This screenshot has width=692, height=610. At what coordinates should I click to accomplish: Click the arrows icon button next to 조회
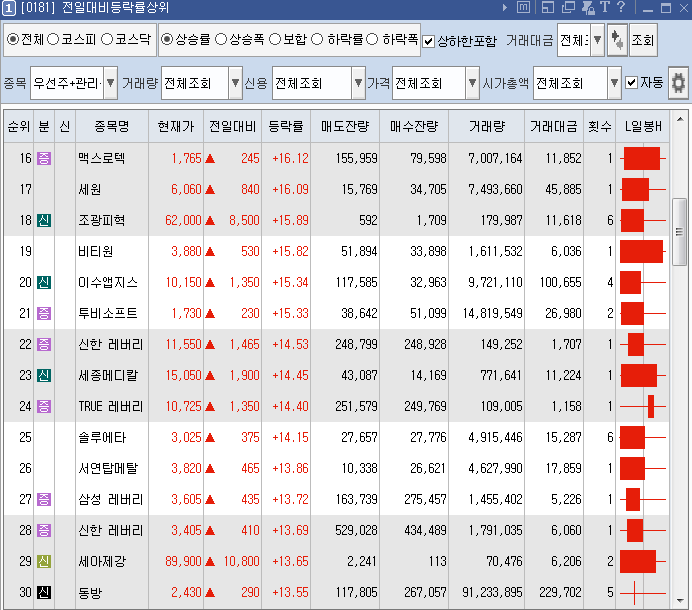click(x=617, y=40)
